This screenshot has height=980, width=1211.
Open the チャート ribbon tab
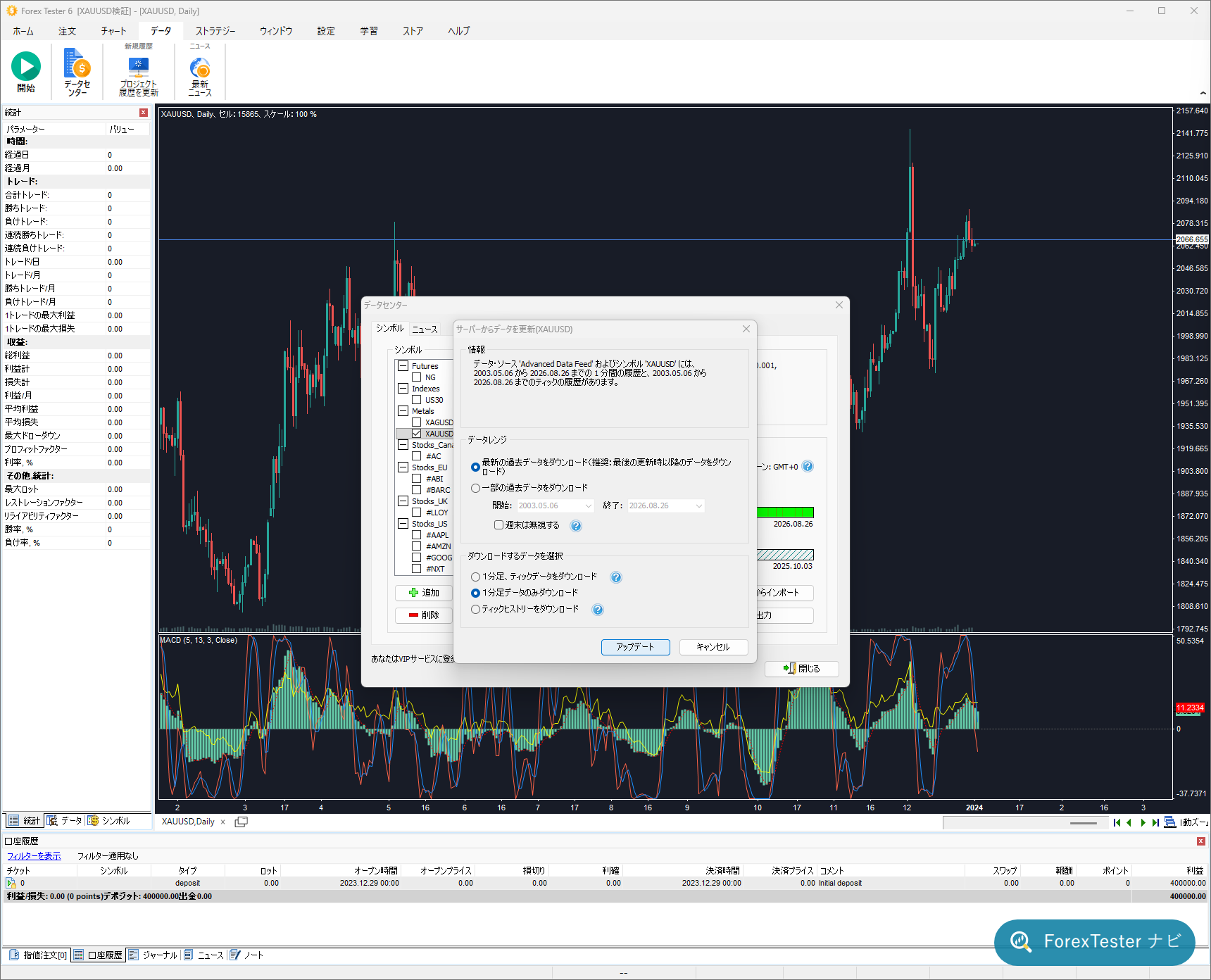pos(113,31)
